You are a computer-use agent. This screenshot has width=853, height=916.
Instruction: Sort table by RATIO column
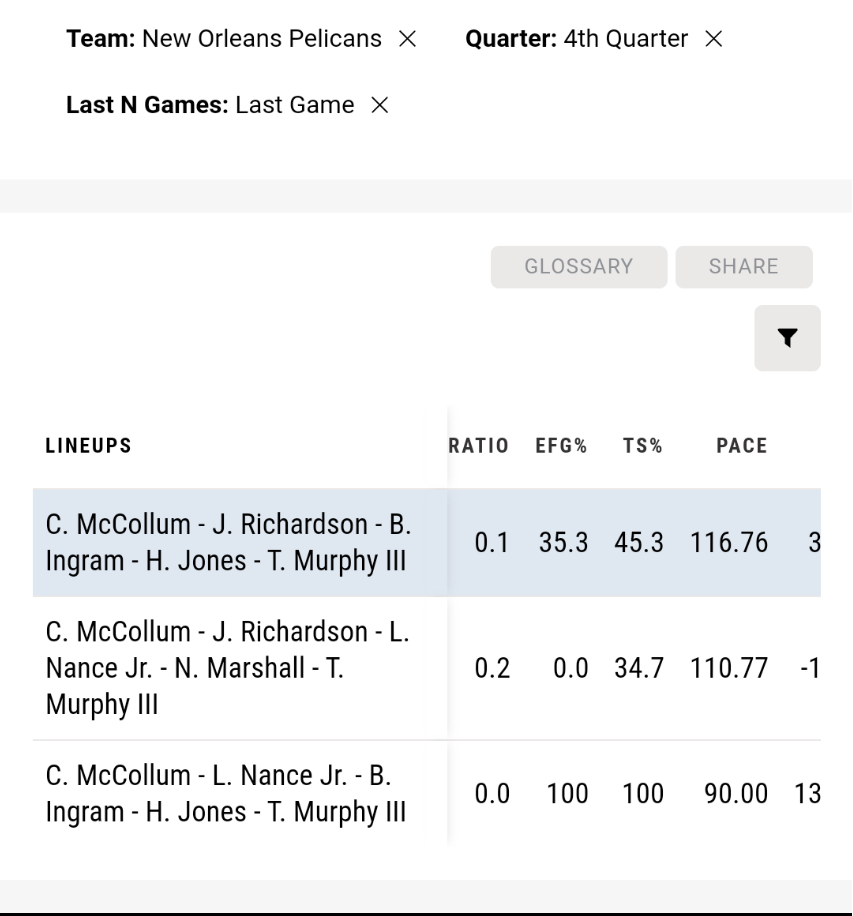tap(478, 446)
